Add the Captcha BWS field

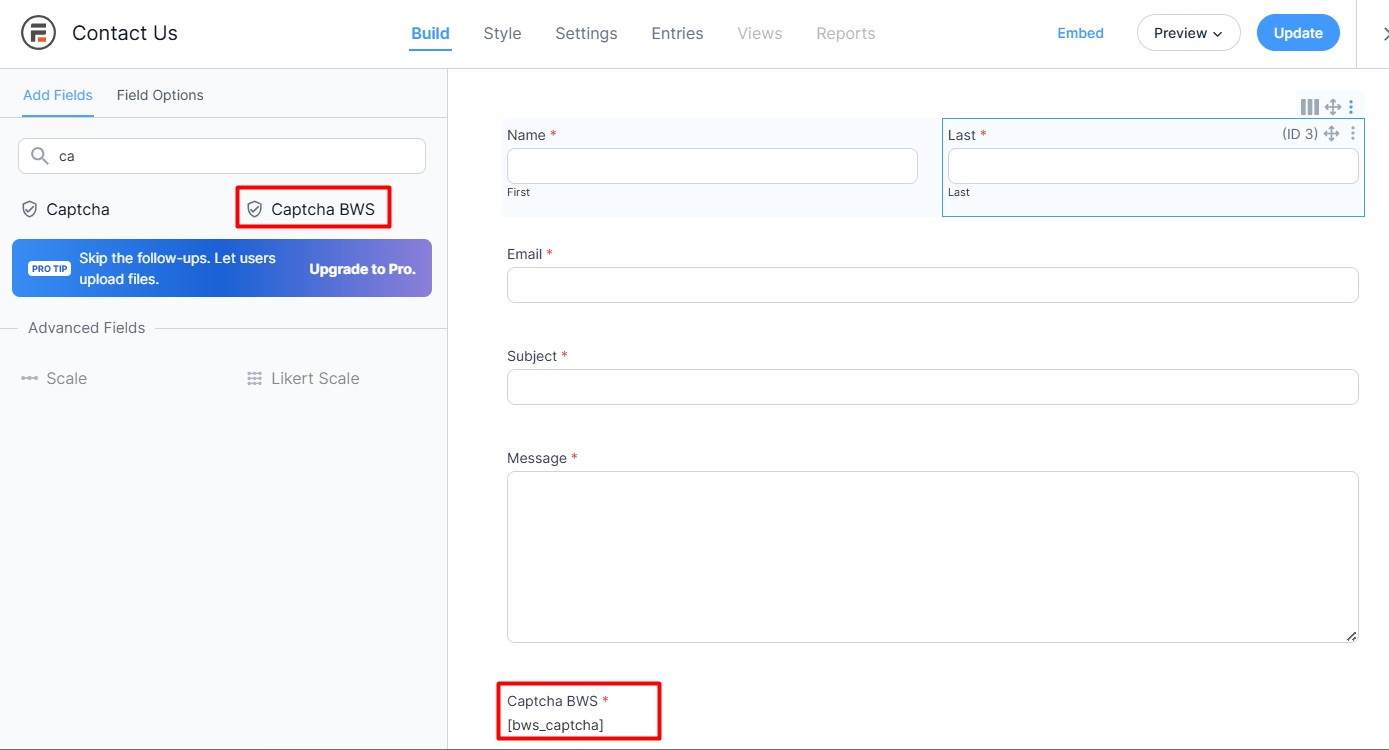coord(313,208)
